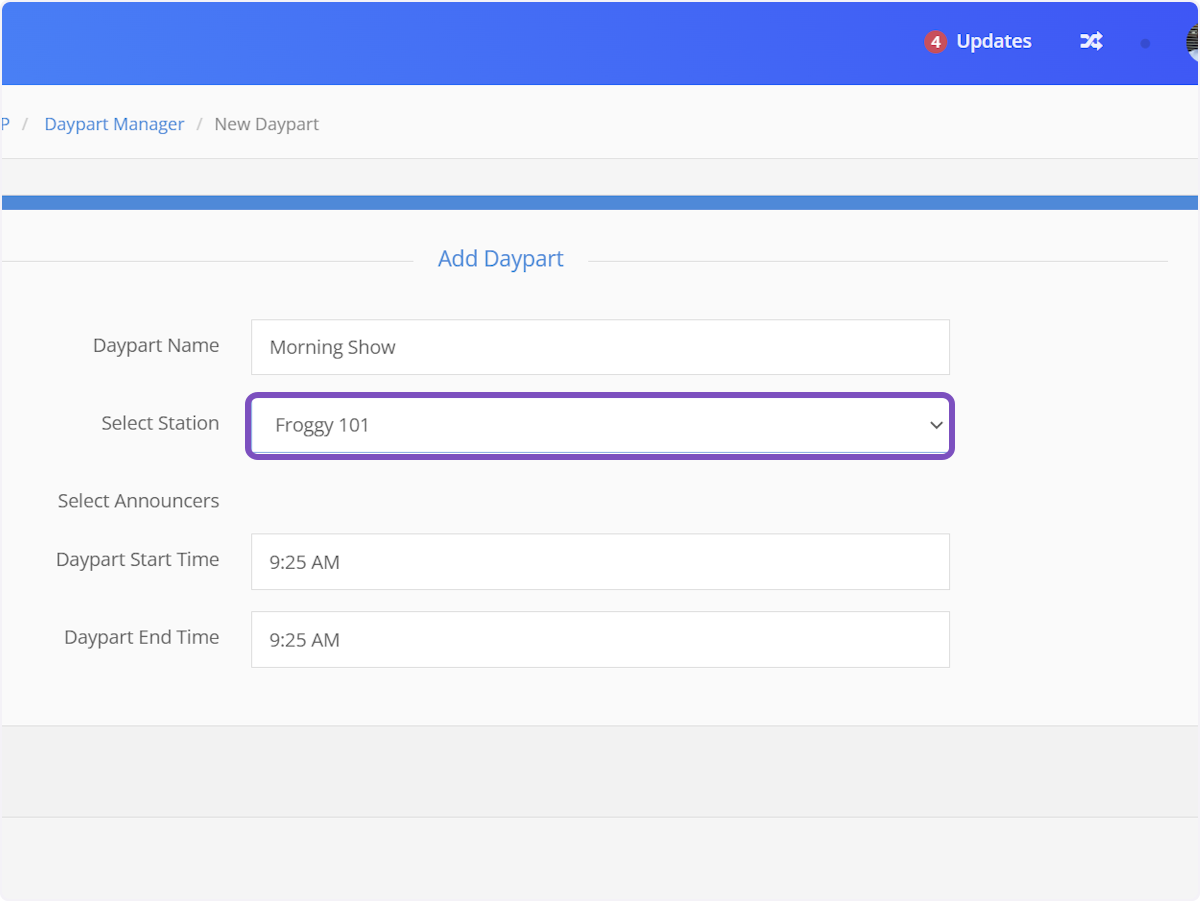
Task: Open the user avatar in the header
Action: pyautogui.click(x=1192, y=42)
